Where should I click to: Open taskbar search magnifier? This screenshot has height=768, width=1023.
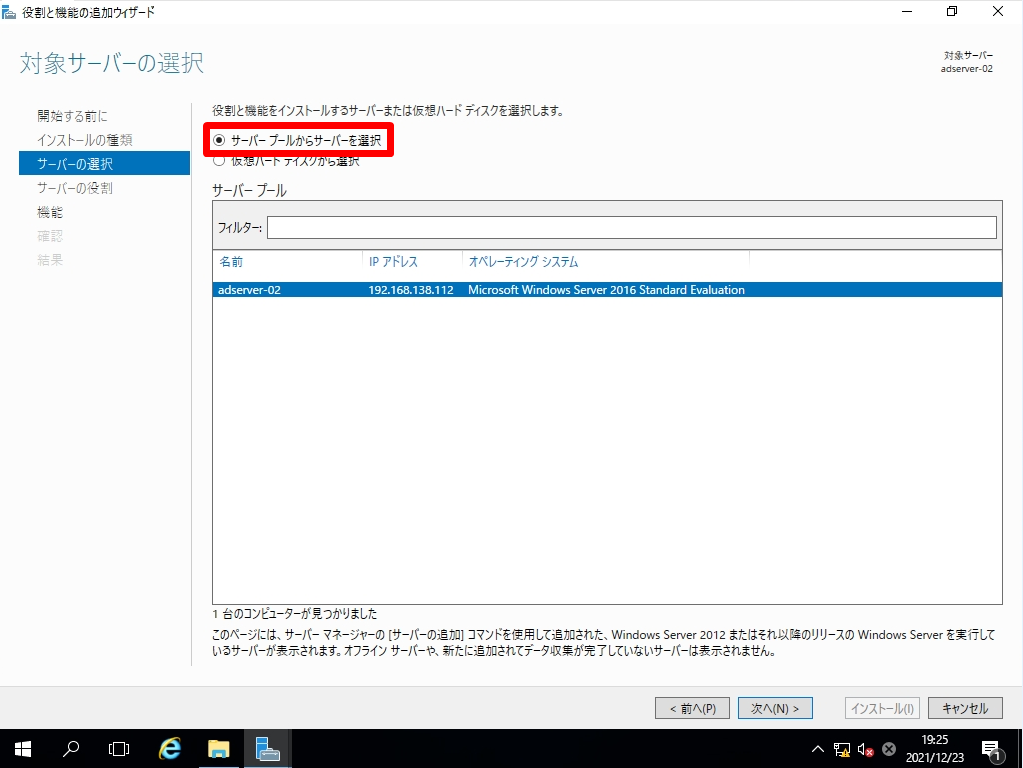(x=70, y=749)
